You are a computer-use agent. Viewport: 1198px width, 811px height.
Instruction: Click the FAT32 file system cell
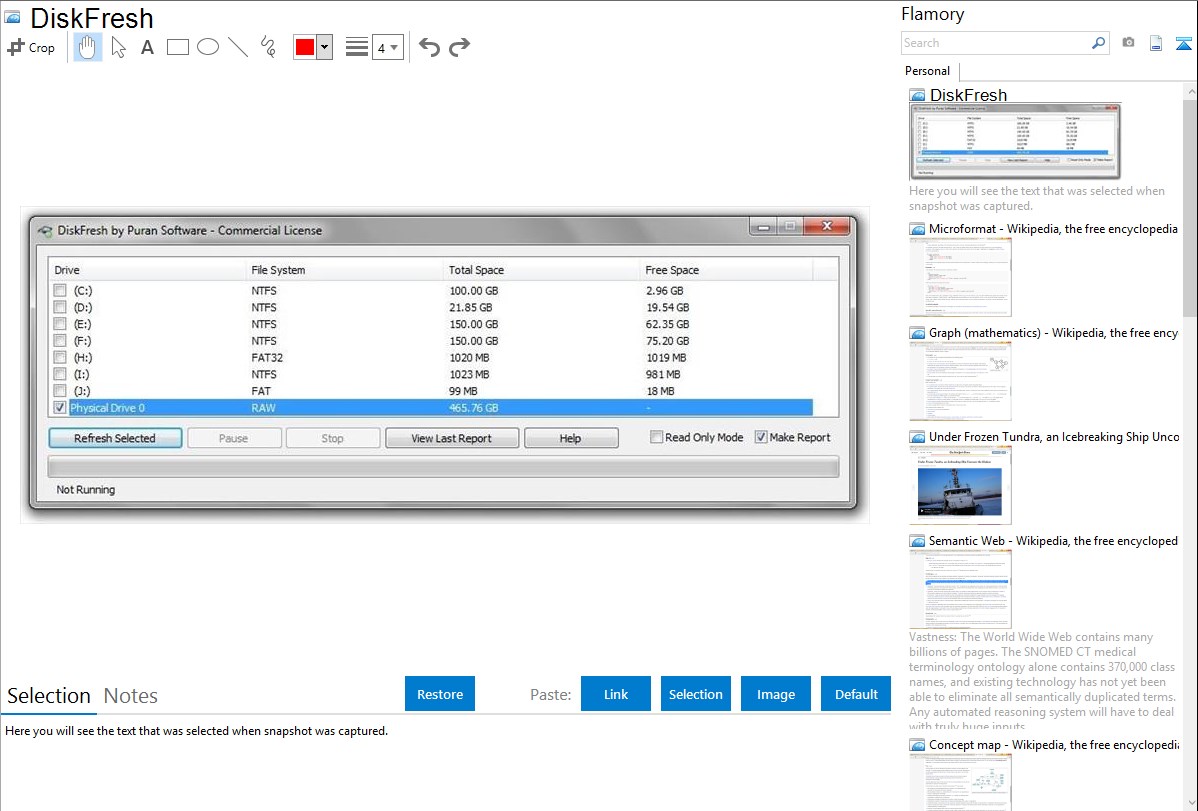pyautogui.click(x=267, y=358)
